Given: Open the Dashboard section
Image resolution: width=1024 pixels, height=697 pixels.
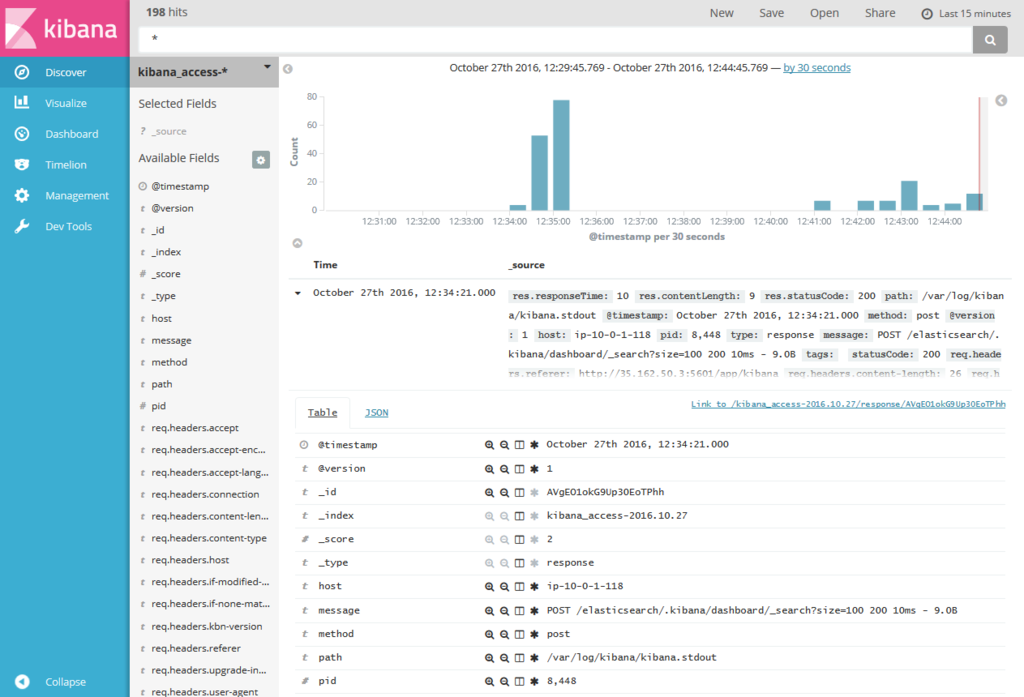Looking at the screenshot, I should pyautogui.click(x=65, y=134).
